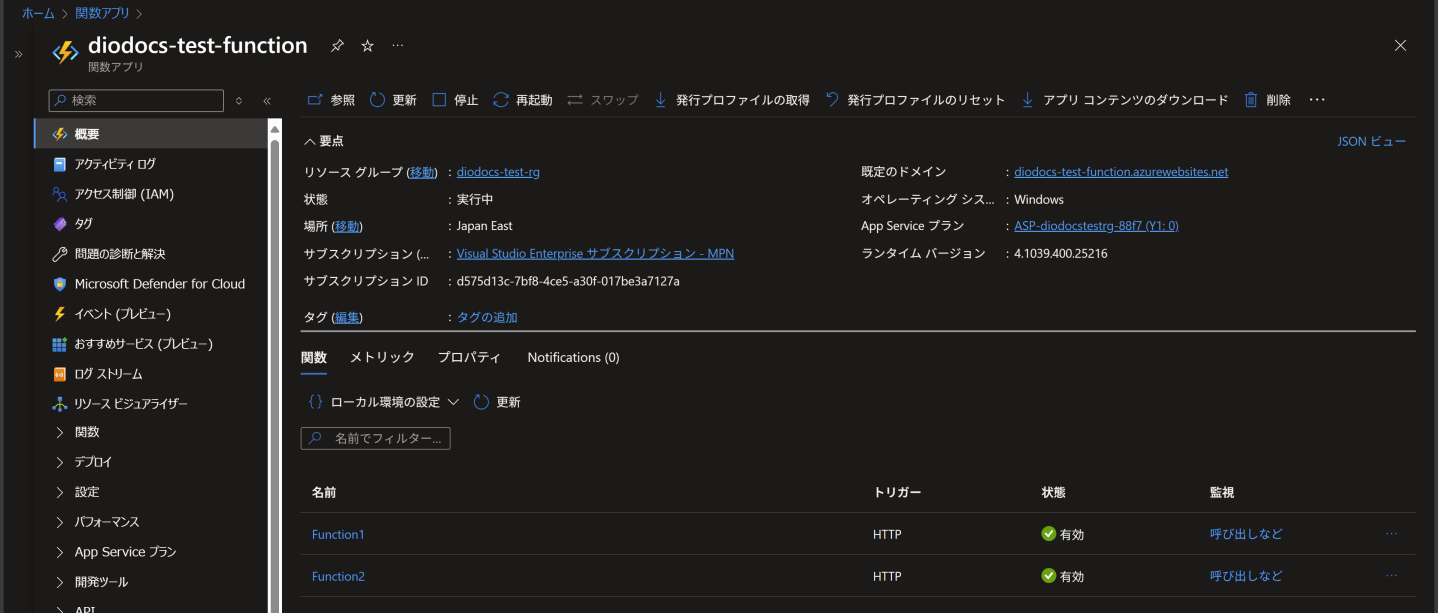Open more options ellipsis beside title
The image size is (1438, 613).
398,46
